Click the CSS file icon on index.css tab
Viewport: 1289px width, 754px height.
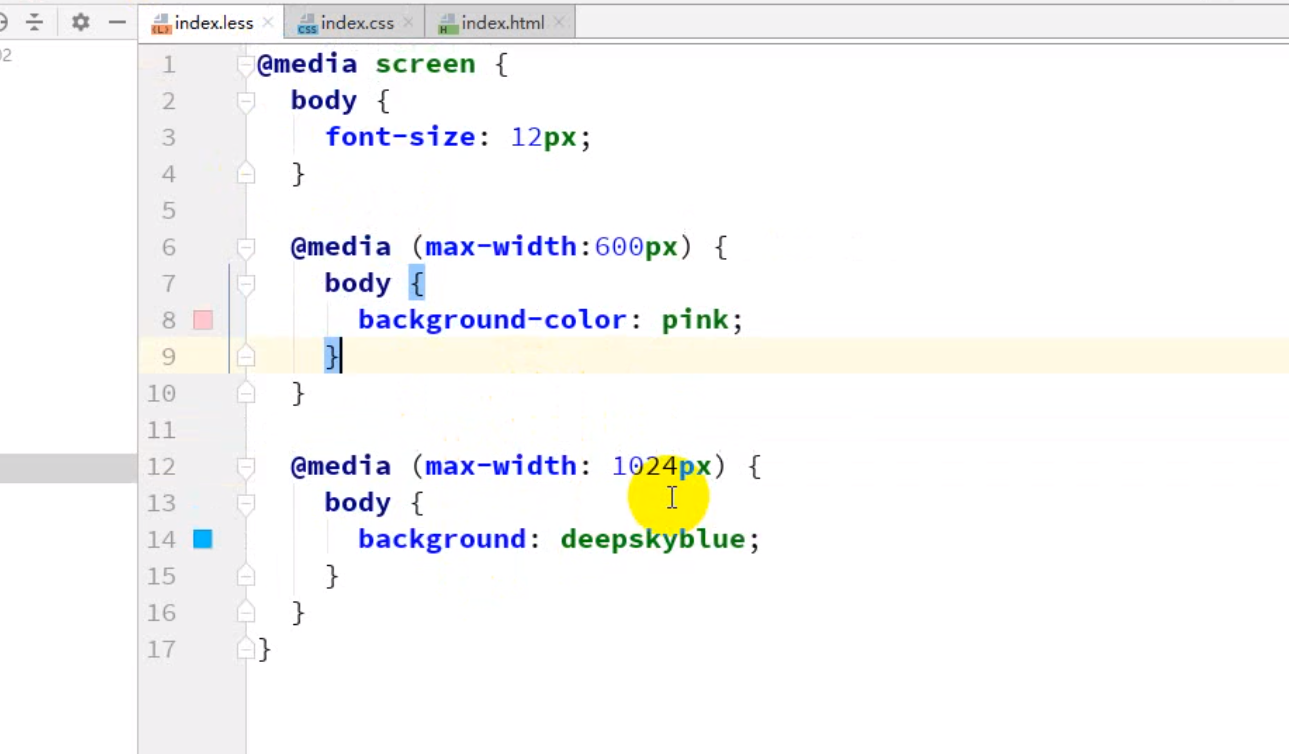[x=308, y=23]
